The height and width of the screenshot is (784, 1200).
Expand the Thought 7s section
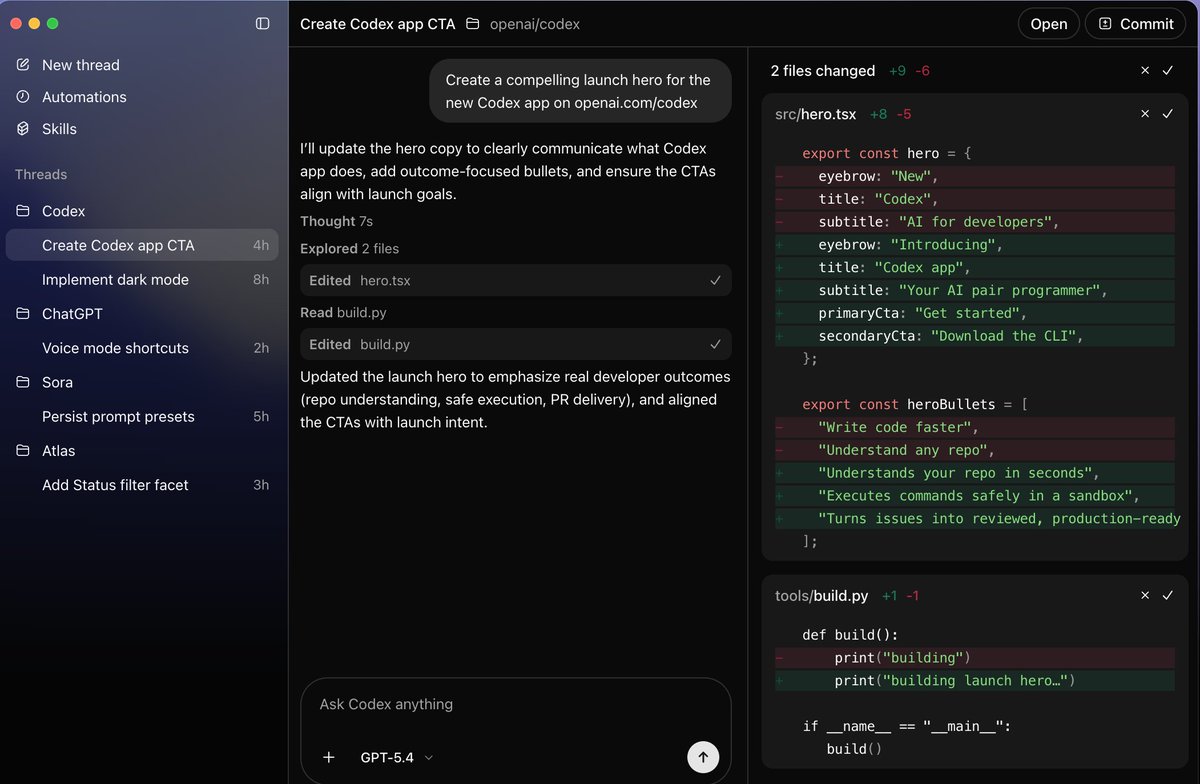click(x=336, y=221)
